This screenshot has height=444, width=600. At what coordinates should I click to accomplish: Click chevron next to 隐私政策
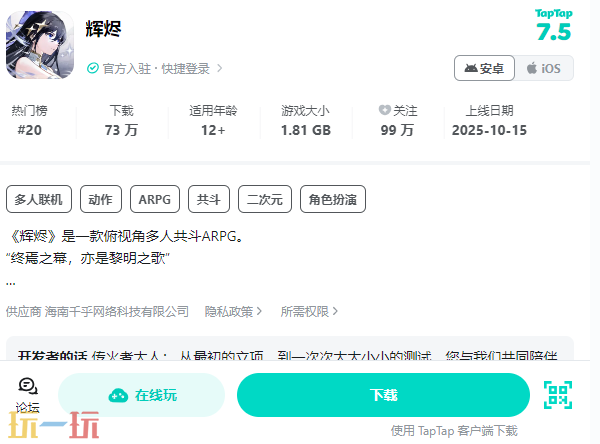[x=259, y=311]
